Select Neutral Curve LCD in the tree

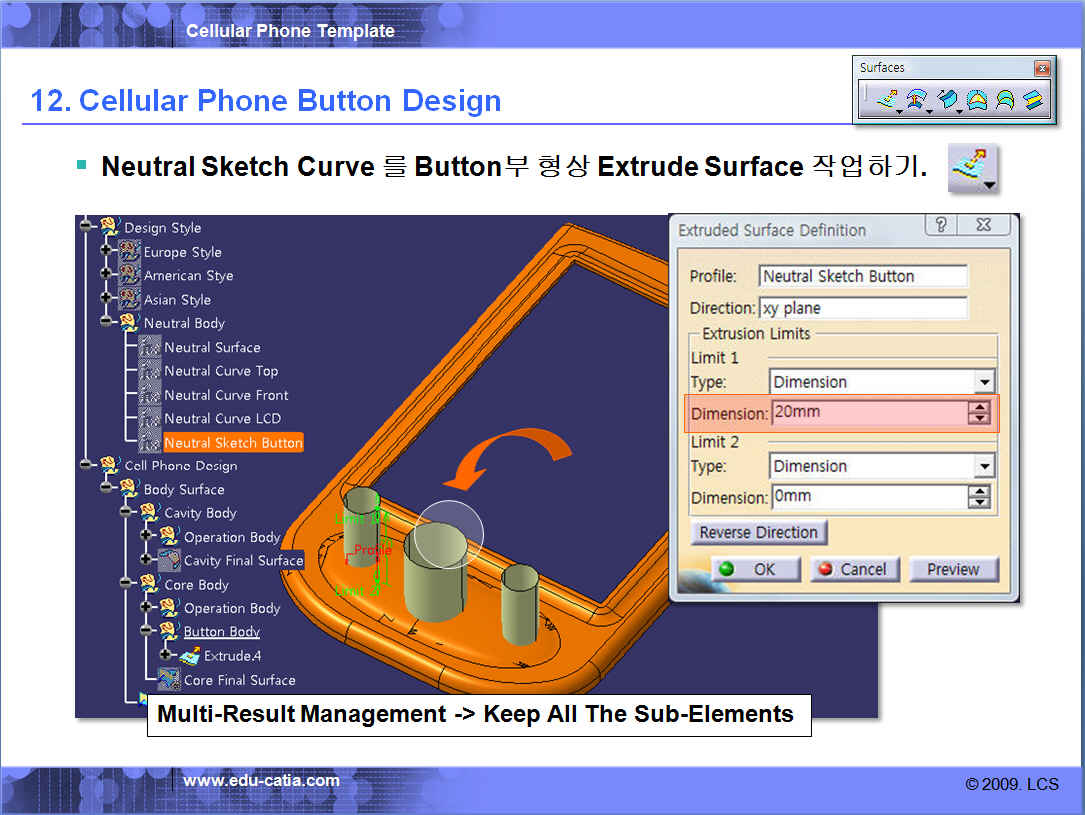click(222, 419)
